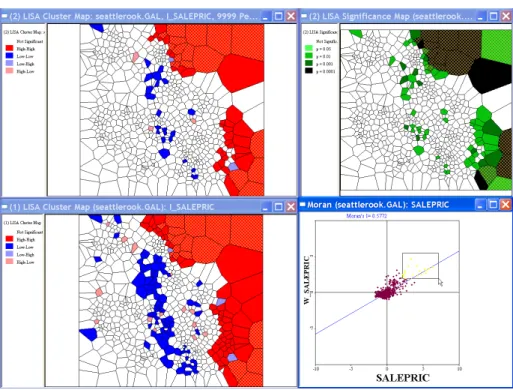Open system menu icon of LISA Significance Map
The height and width of the screenshot is (390, 513).
[304, 16]
